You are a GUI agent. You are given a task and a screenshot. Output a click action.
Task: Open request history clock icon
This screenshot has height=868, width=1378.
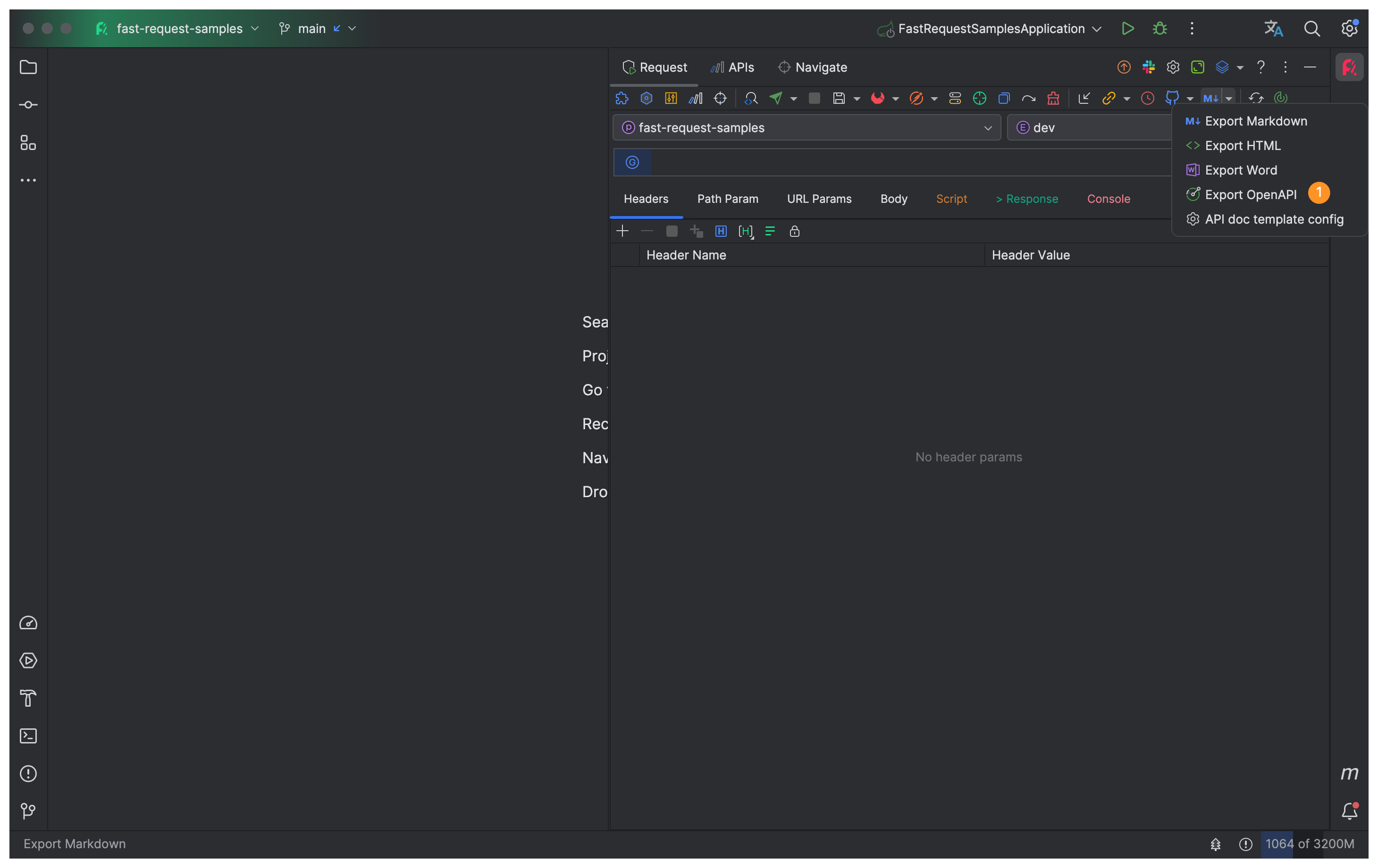click(1147, 99)
